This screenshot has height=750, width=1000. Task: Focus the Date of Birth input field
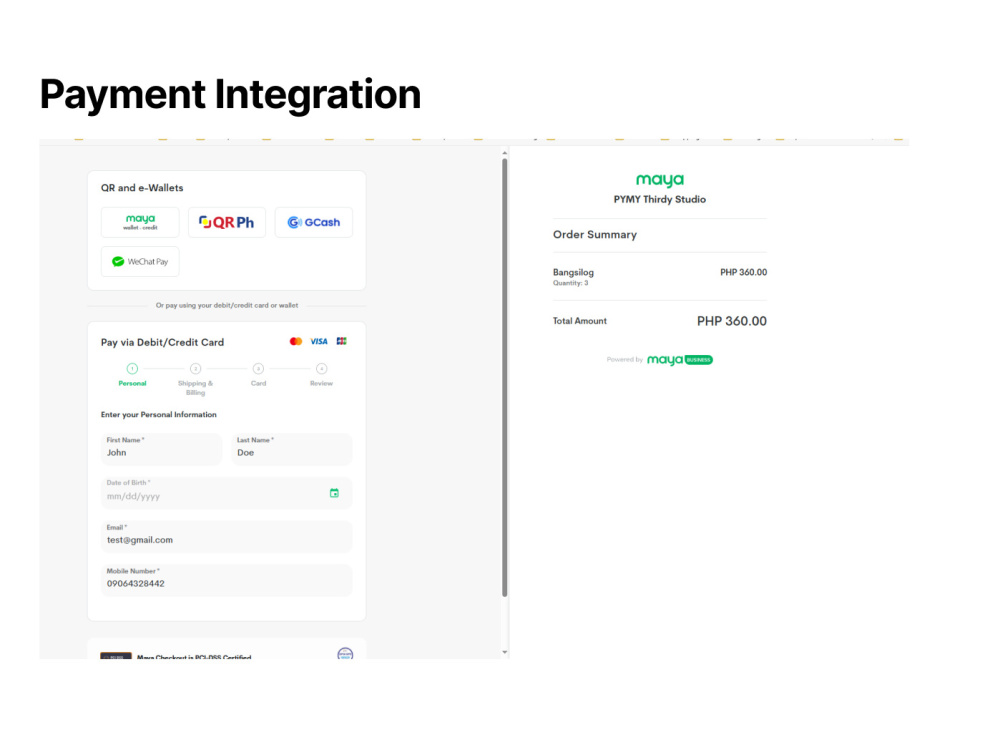pos(226,493)
